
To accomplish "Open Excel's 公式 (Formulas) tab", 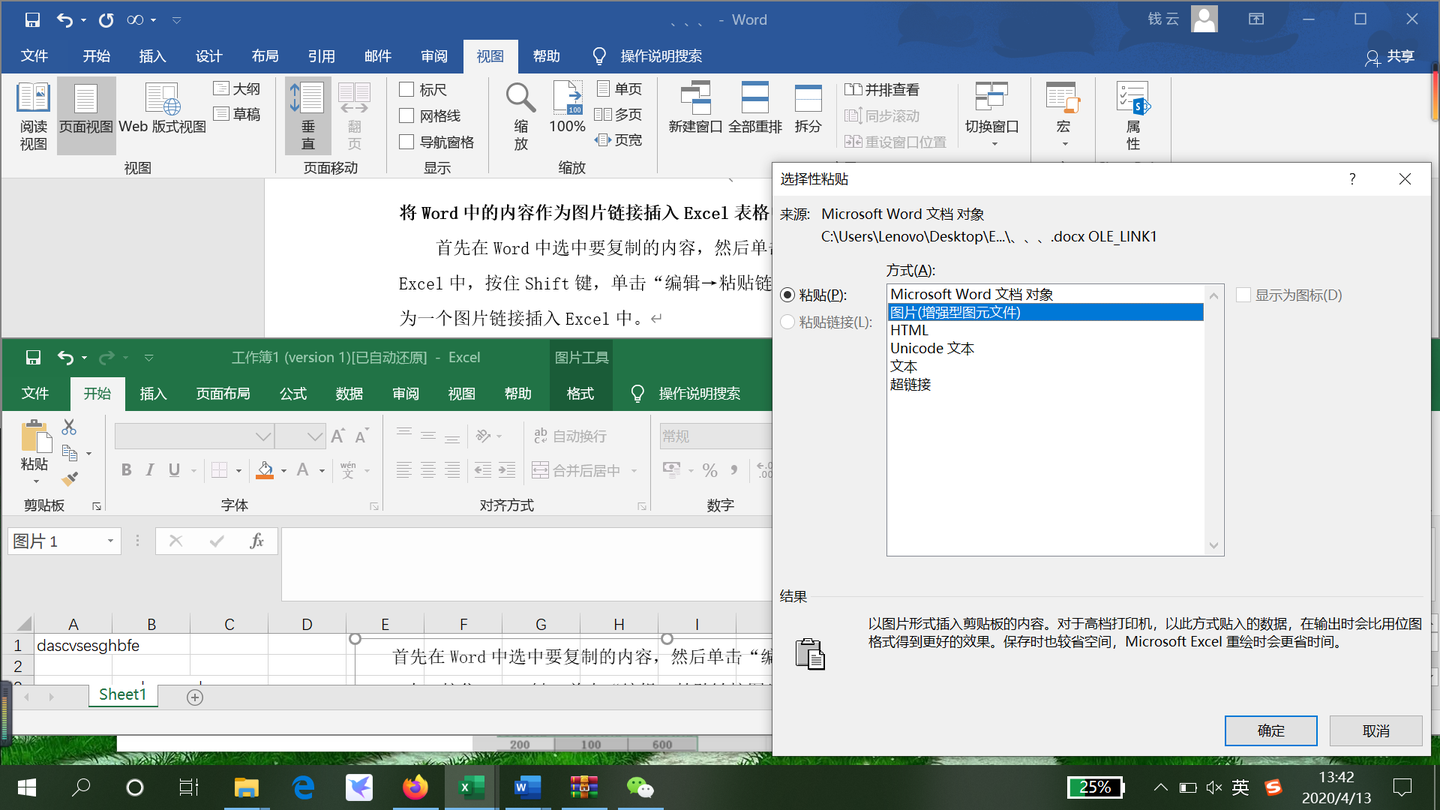I will pos(293,393).
